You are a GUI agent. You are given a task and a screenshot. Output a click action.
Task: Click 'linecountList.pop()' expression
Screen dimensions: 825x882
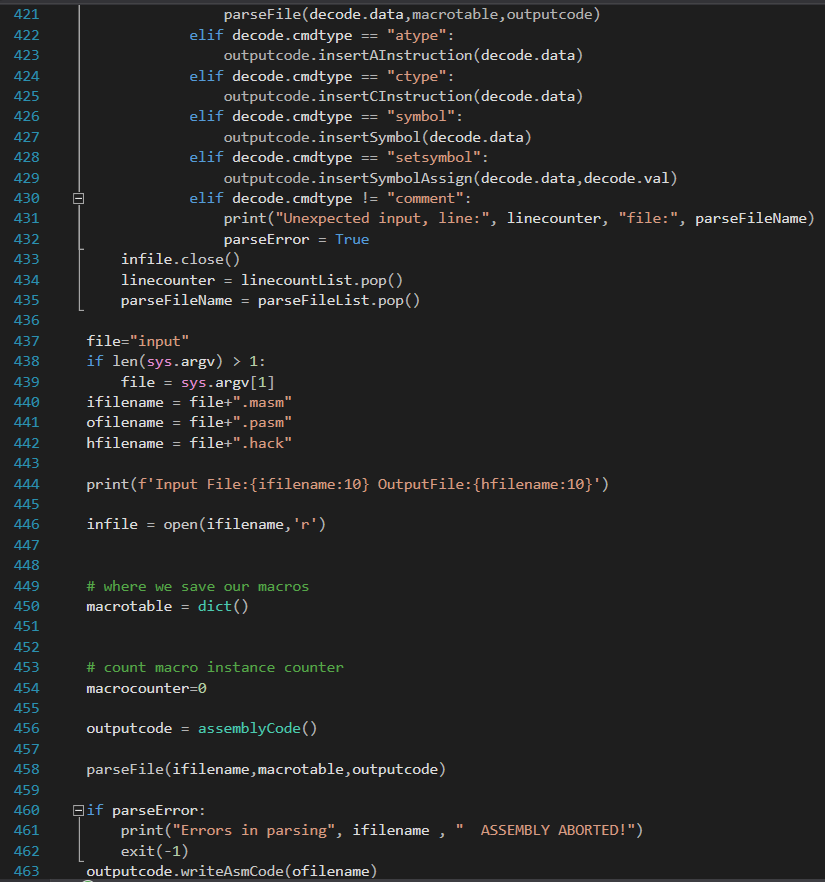click(322, 280)
